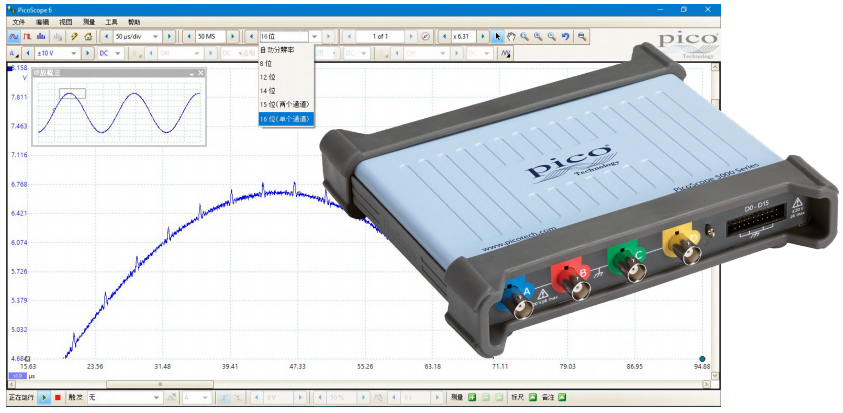Decrease timebase with left arrow
Image resolution: width=843 pixels, height=413 pixels.
point(106,37)
